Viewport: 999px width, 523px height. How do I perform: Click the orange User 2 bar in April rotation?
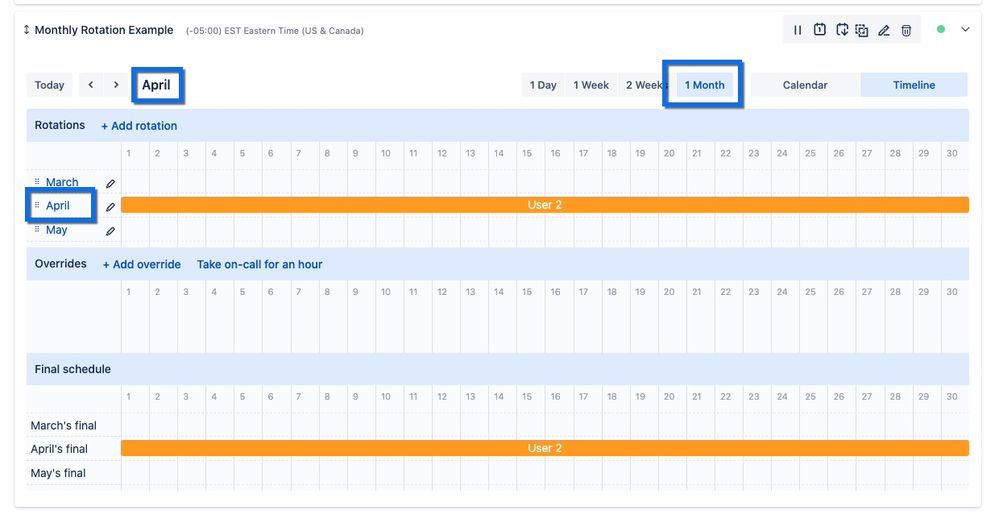545,204
